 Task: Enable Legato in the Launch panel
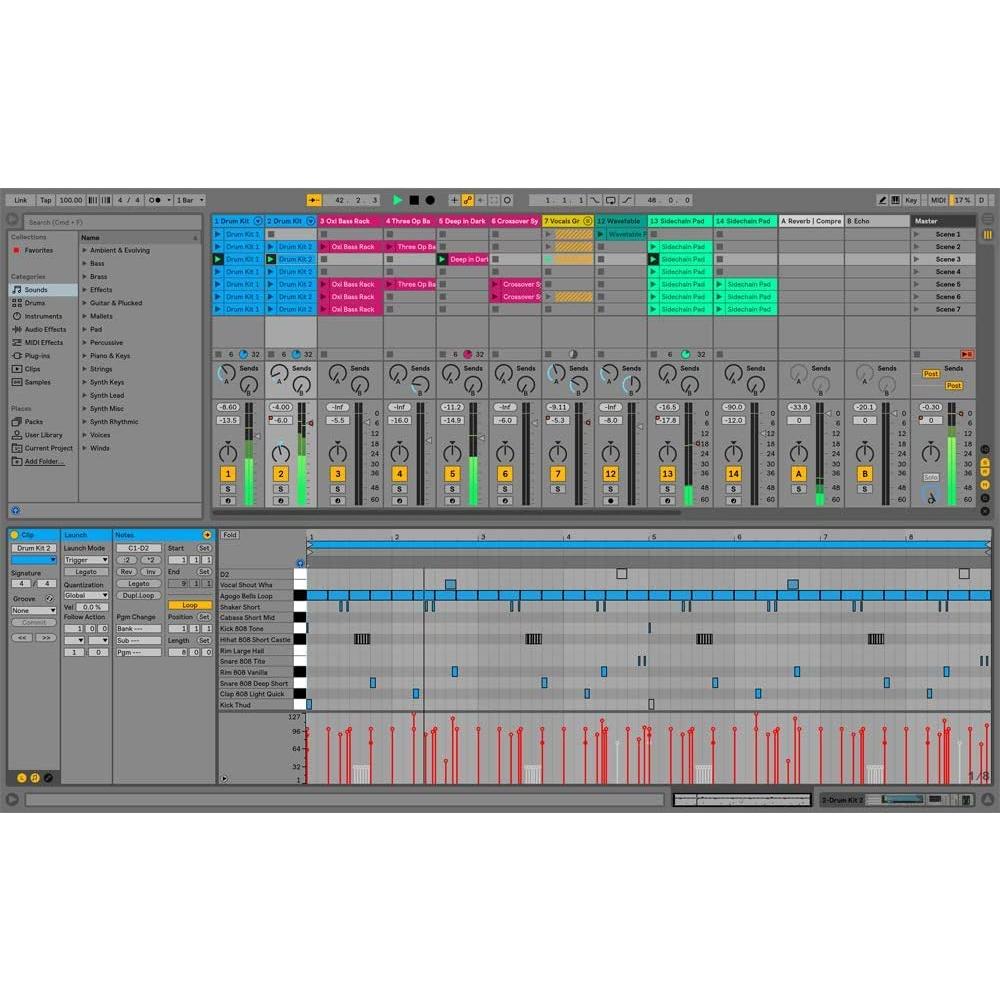[x=86, y=572]
